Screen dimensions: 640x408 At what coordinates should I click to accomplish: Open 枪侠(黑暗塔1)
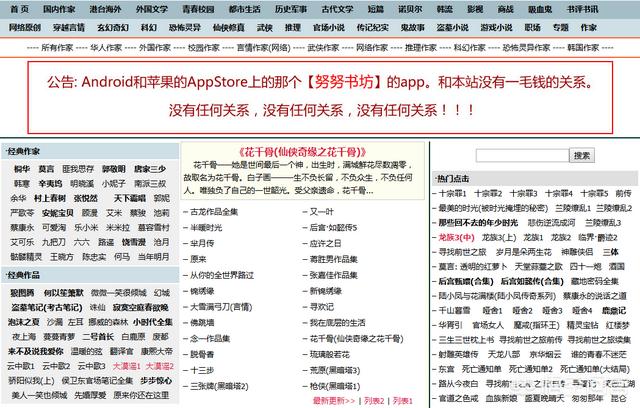pos(335,386)
